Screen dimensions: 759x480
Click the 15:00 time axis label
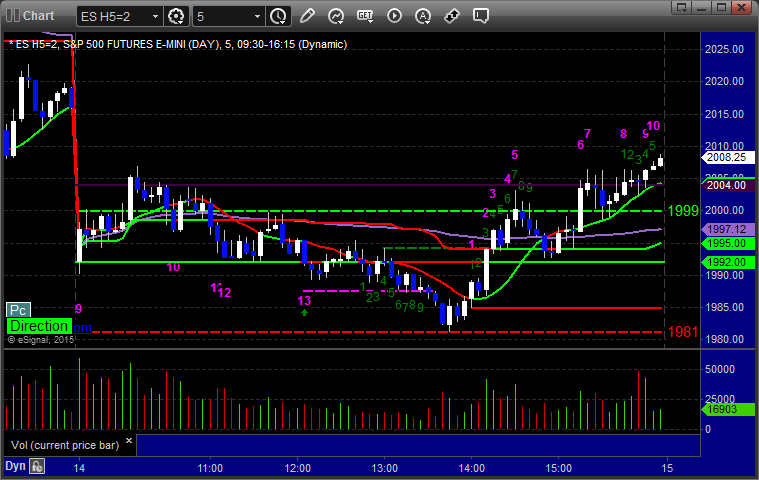559,468
